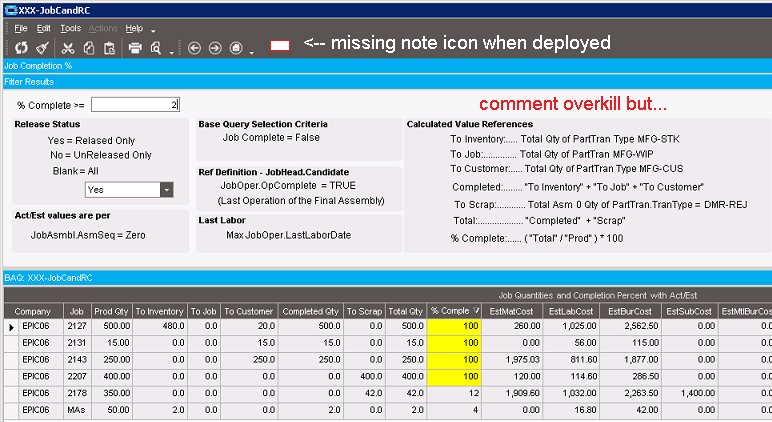Image resolution: width=772 pixels, height=422 pixels.
Task: Select the BAQ: XXX-JobCandRC grid header
Action: click(387, 278)
